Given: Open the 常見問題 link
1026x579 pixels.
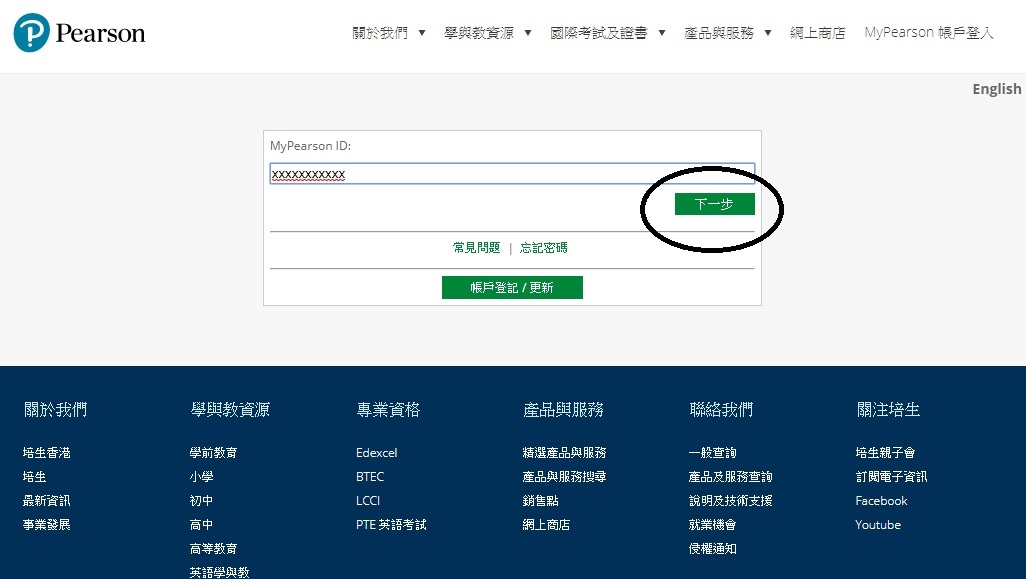Looking at the screenshot, I should pyautogui.click(x=476, y=248).
